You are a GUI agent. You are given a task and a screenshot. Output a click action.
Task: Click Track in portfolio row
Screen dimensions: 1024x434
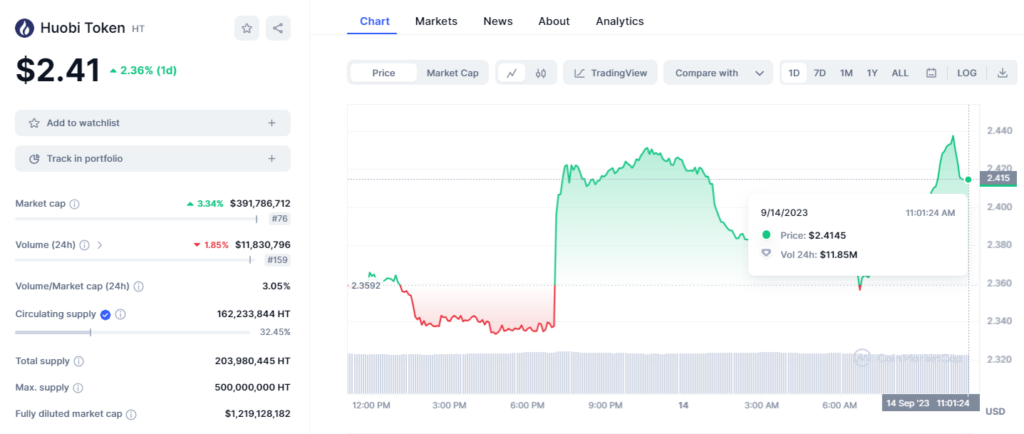[152, 158]
